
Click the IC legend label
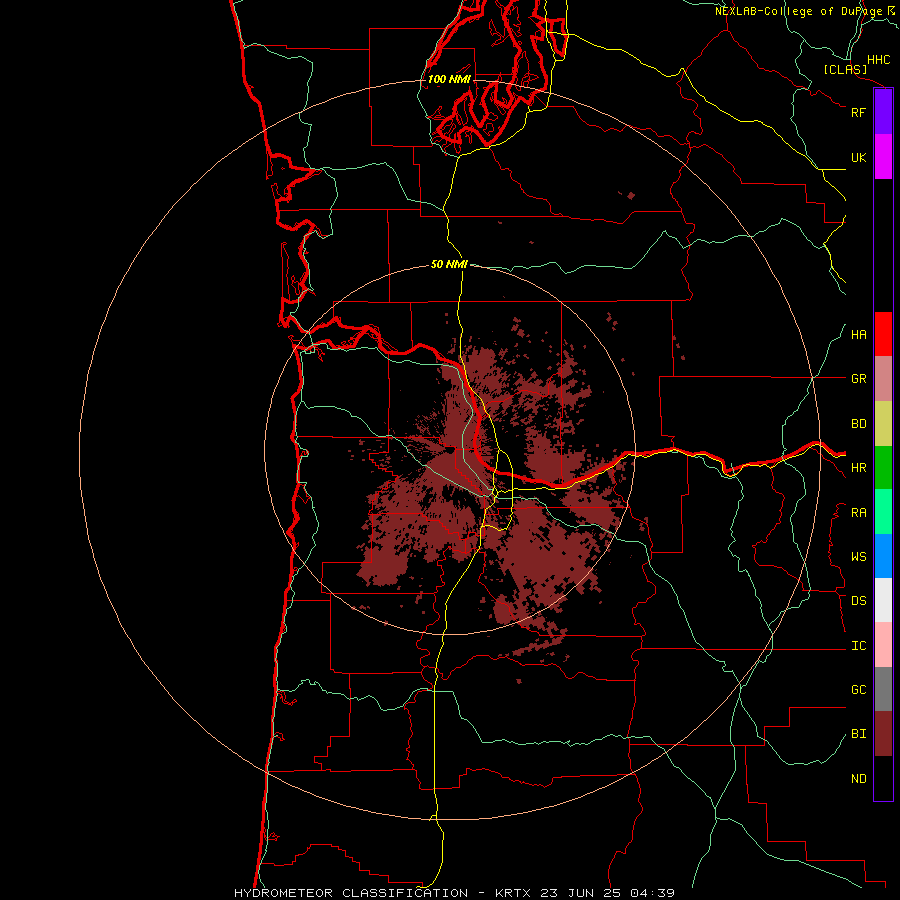point(858,646)
